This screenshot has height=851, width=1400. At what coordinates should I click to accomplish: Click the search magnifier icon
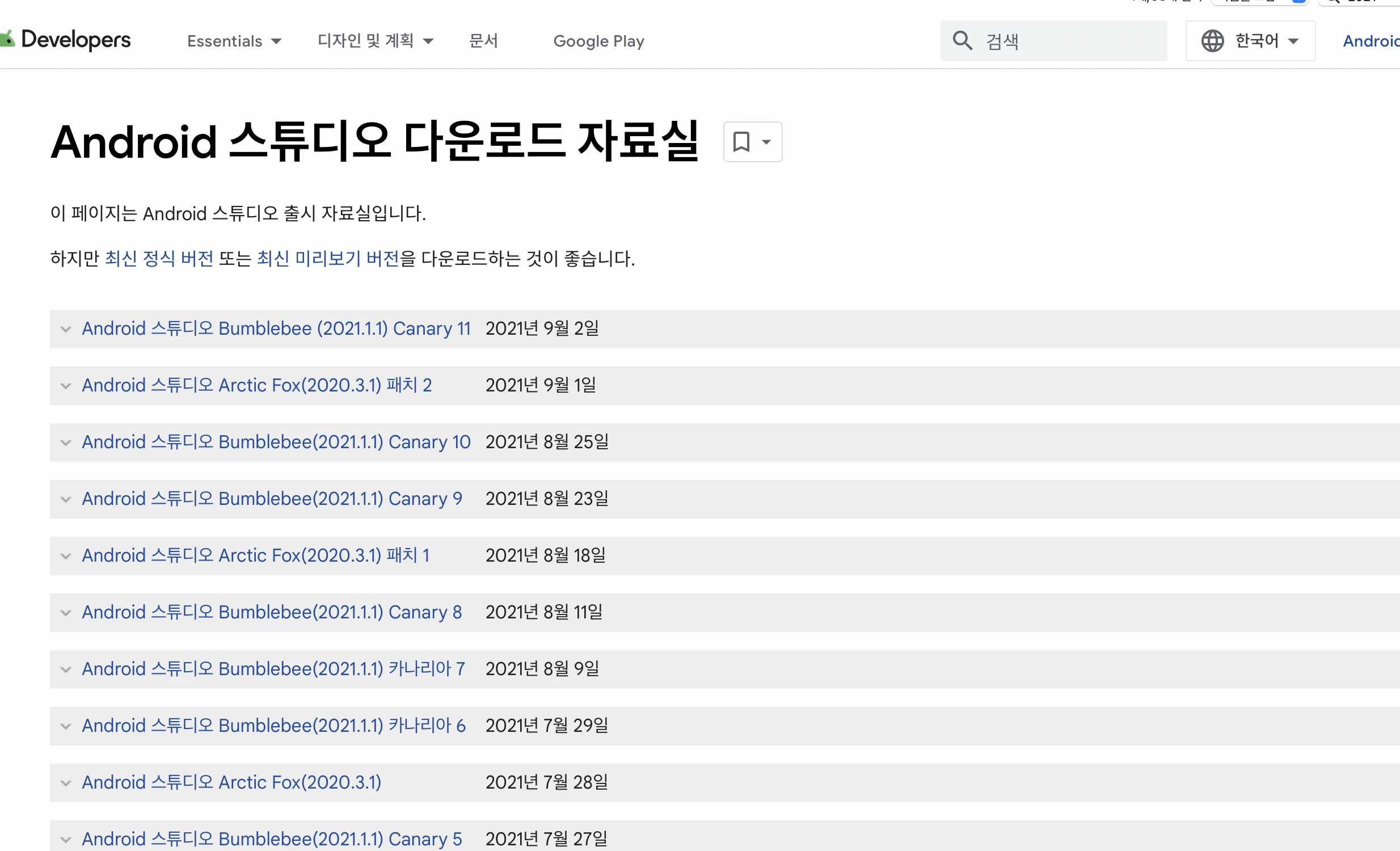coord(962,41)
